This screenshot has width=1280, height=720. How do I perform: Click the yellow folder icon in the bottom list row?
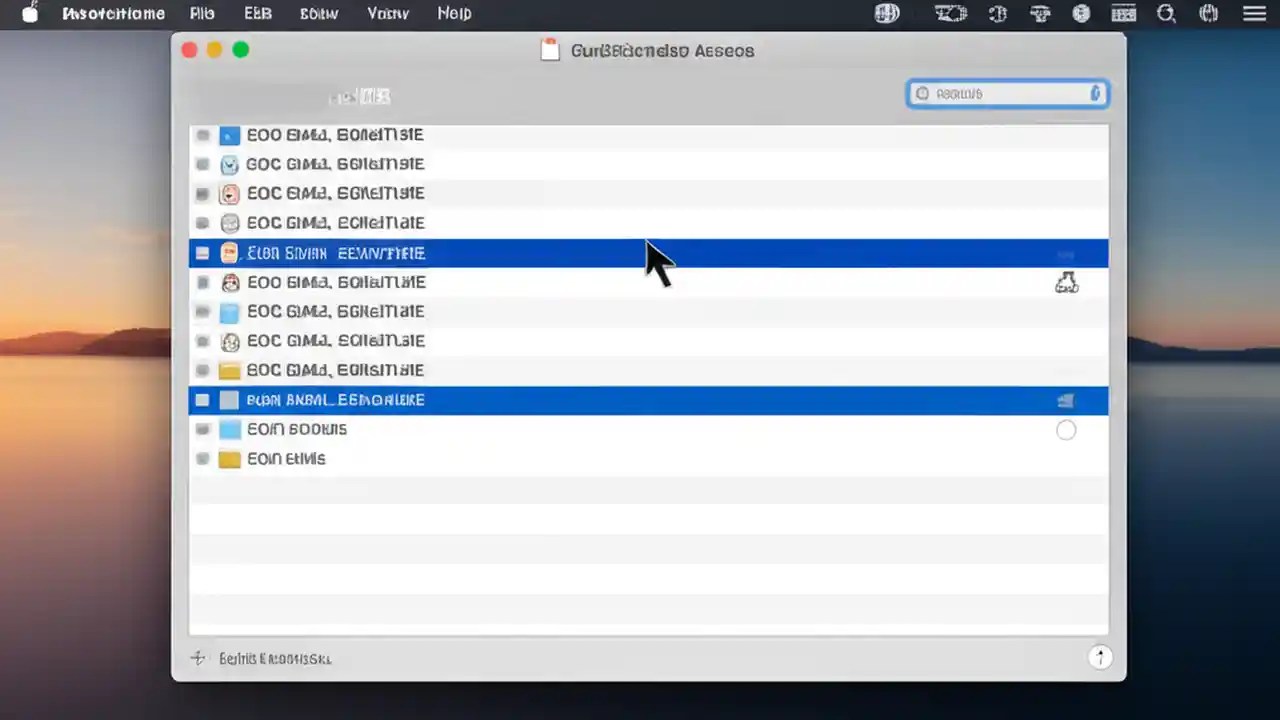[x=229, y=458]
